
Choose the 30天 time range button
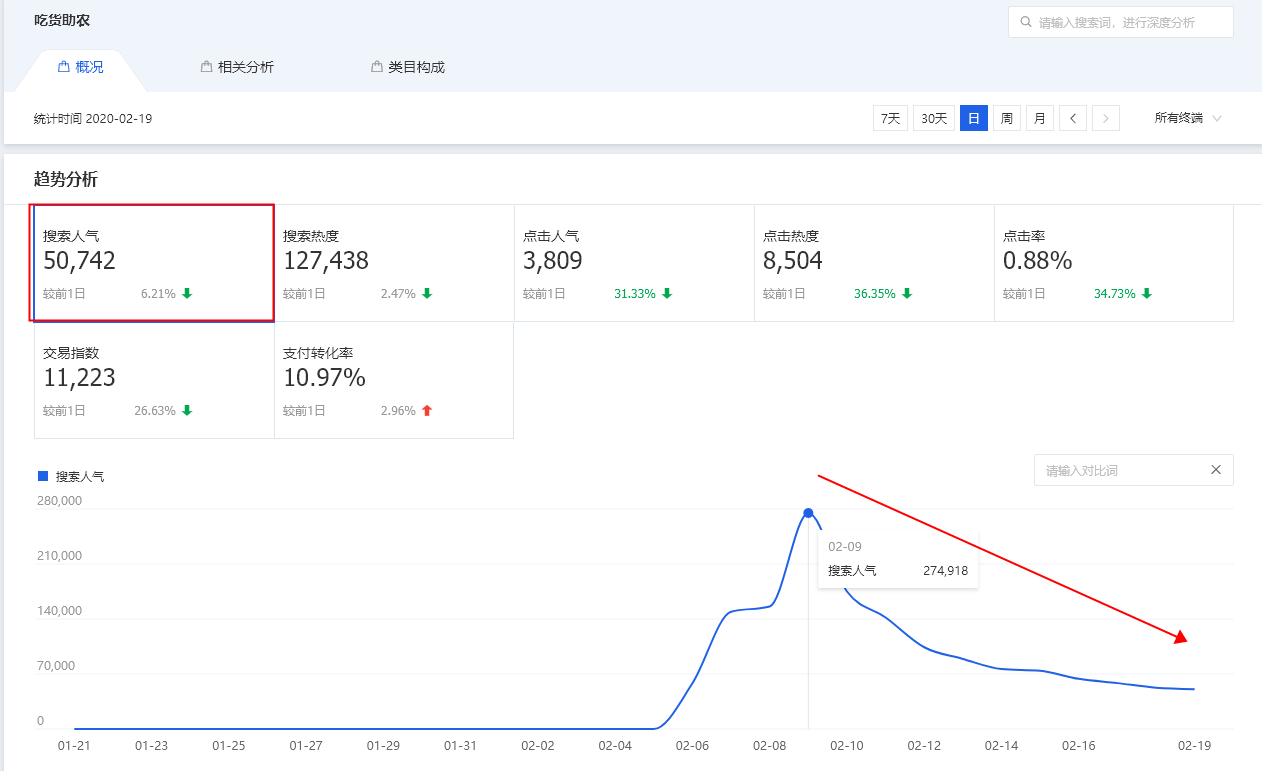tap(934, 118)
